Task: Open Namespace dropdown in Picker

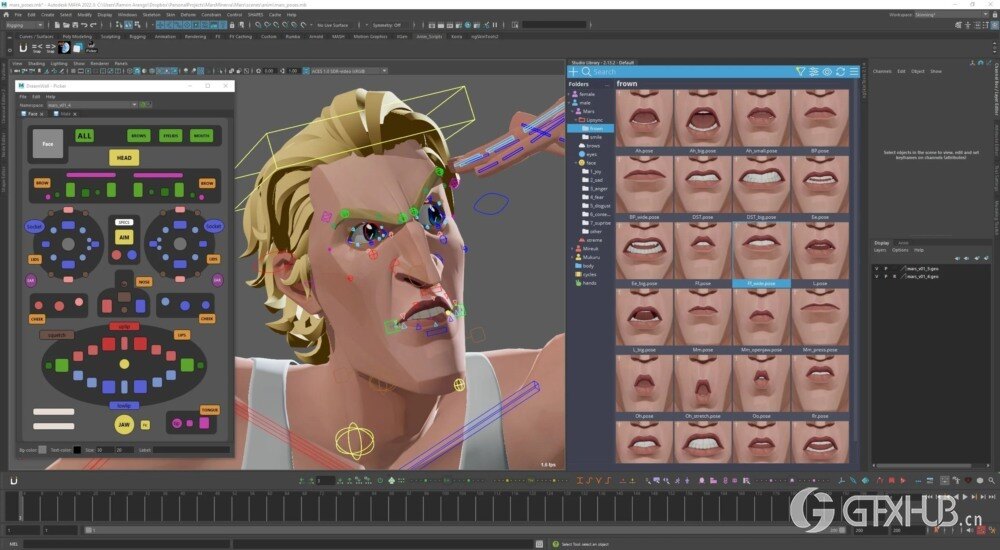Action: pyautogui.click(x=92, y=105)
